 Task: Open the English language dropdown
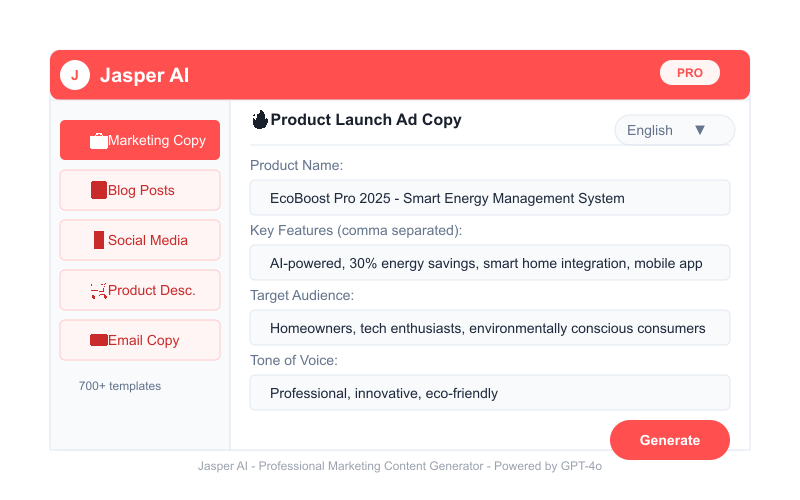[674, 130]
